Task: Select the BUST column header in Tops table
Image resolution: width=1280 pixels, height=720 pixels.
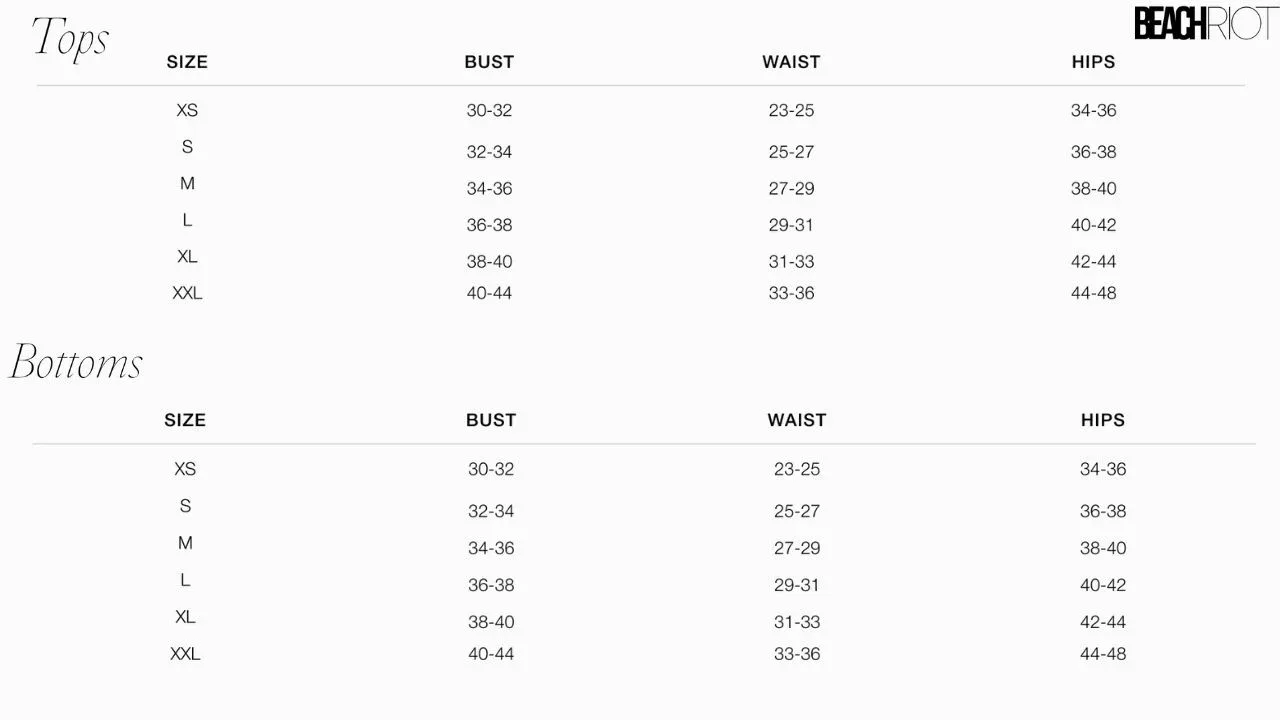Action: (x=489, y=62)
